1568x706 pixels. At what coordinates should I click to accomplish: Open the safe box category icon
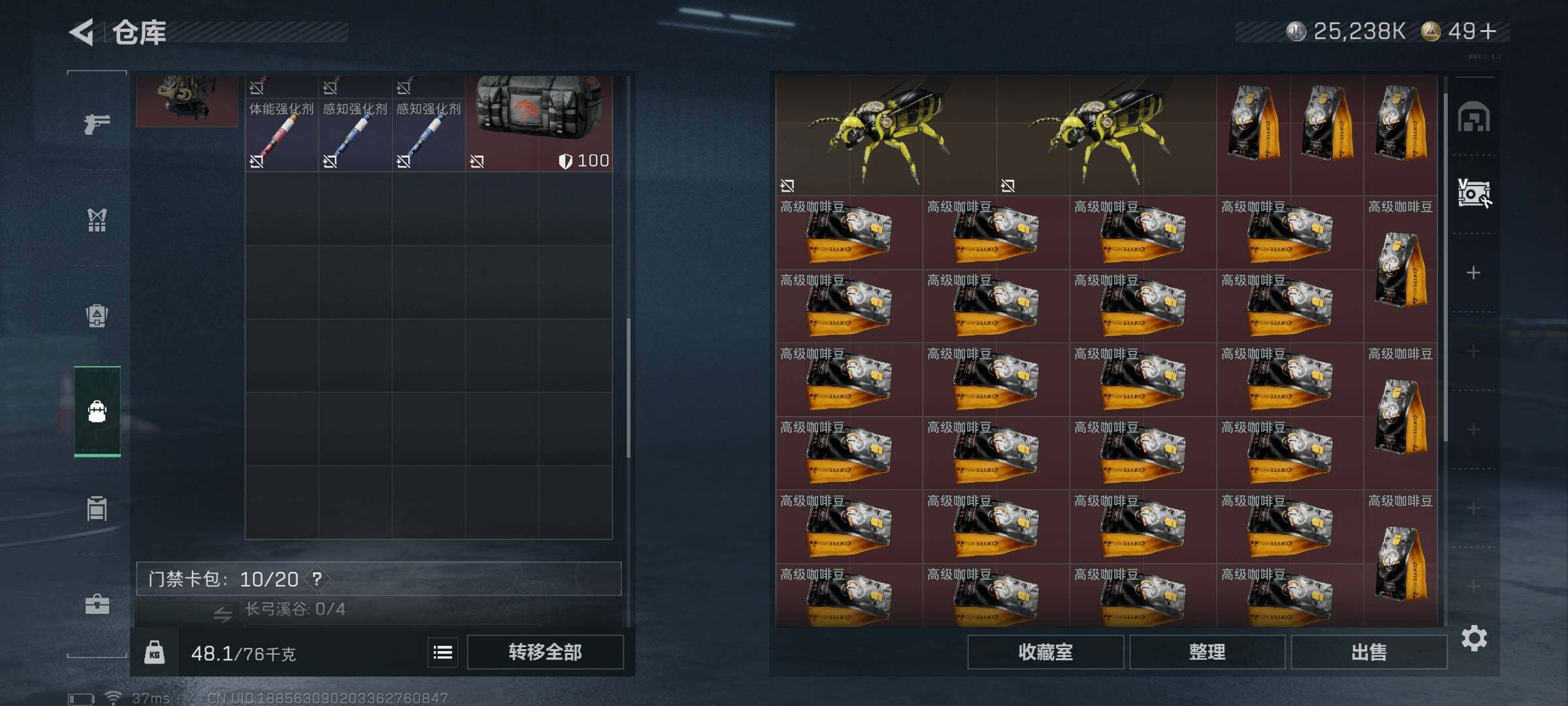coord(97,509)
